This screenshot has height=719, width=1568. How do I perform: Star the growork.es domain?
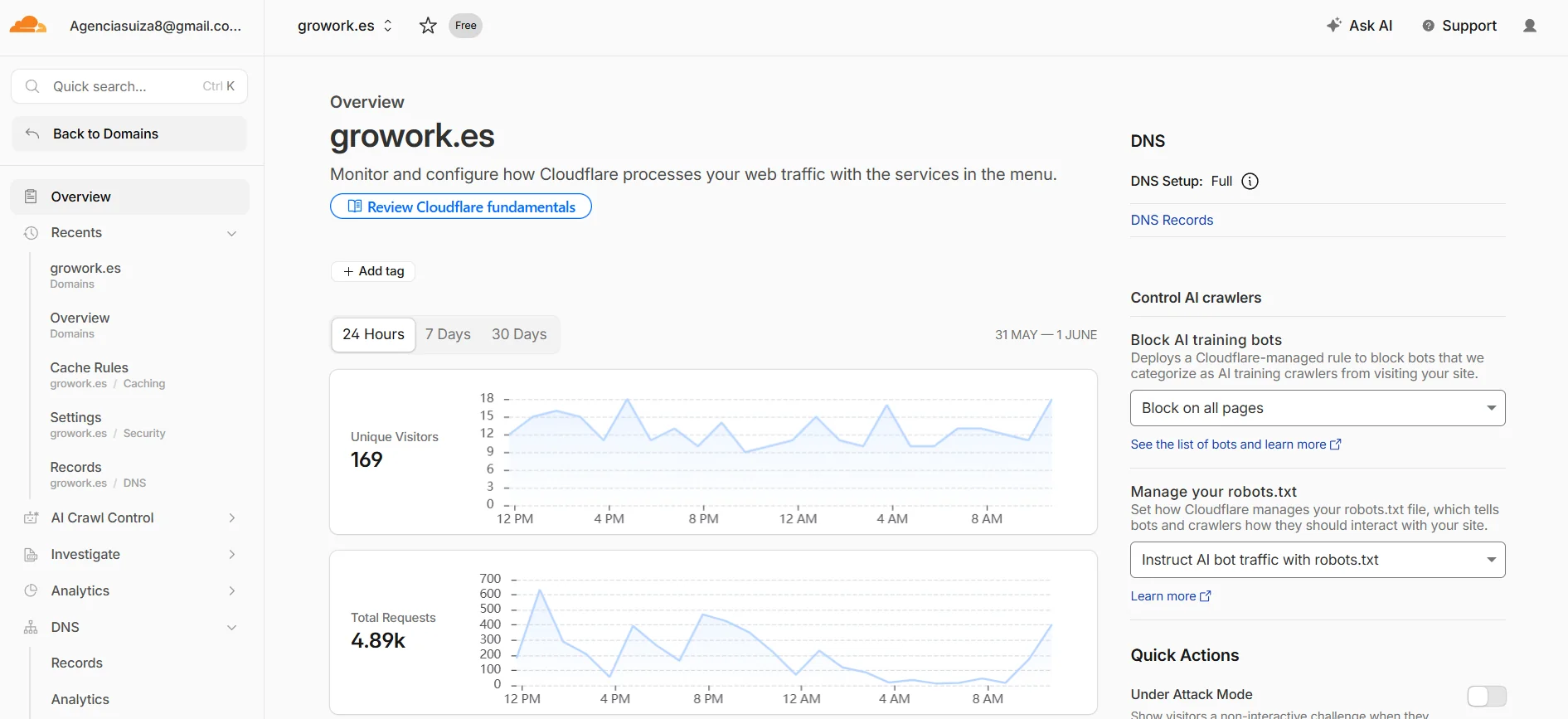pos(428,26)
